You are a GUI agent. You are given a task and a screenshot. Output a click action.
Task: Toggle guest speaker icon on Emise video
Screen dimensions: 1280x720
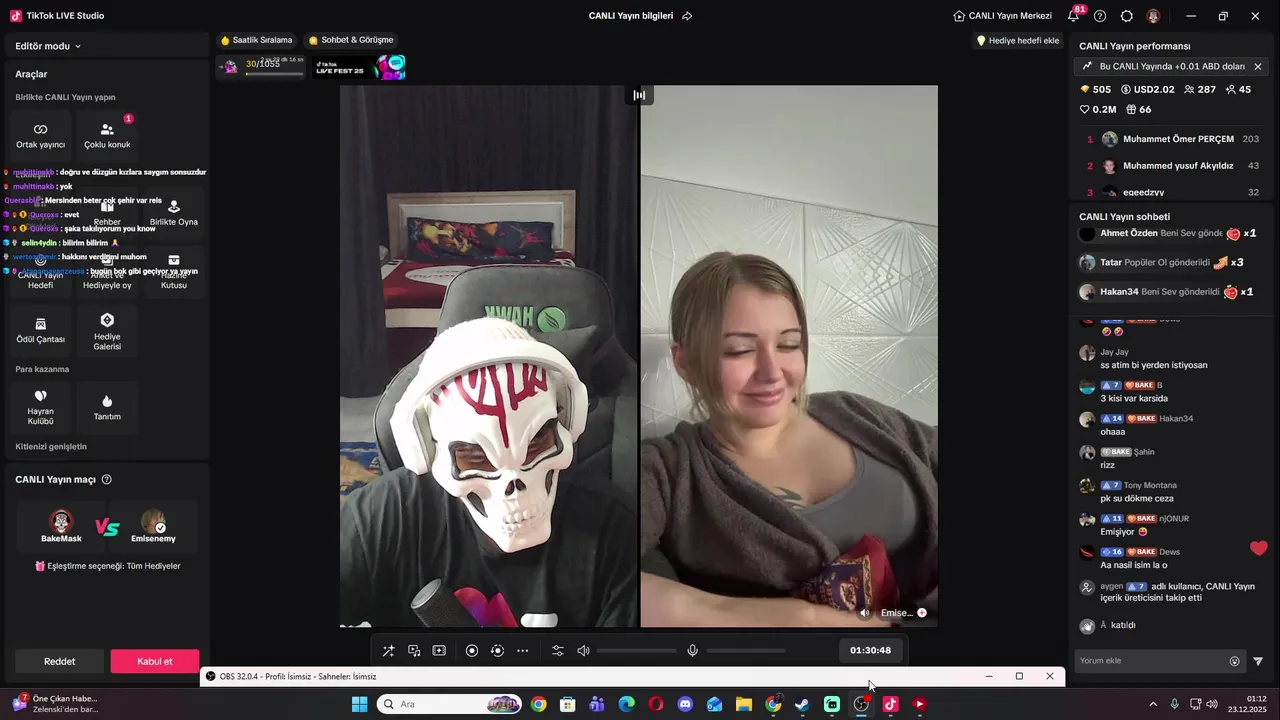point(865,613)
